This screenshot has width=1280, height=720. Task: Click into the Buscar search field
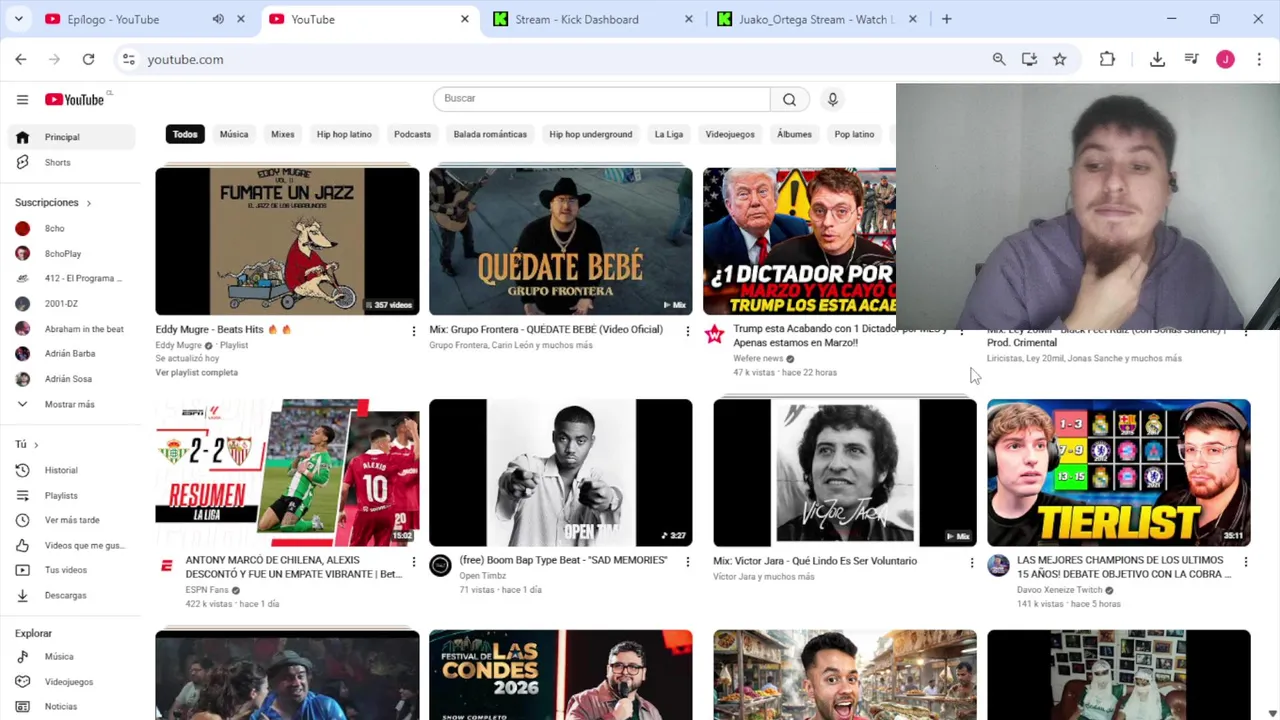602,99
